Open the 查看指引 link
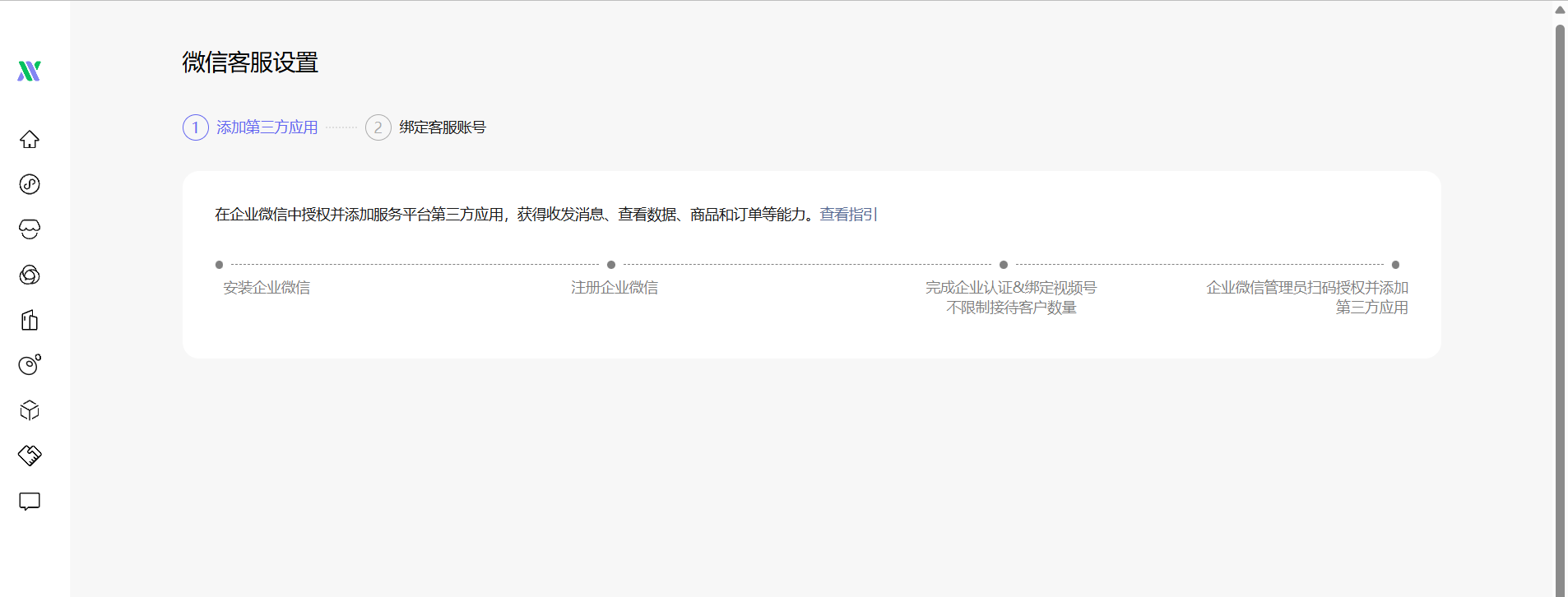 pos(848,215)
